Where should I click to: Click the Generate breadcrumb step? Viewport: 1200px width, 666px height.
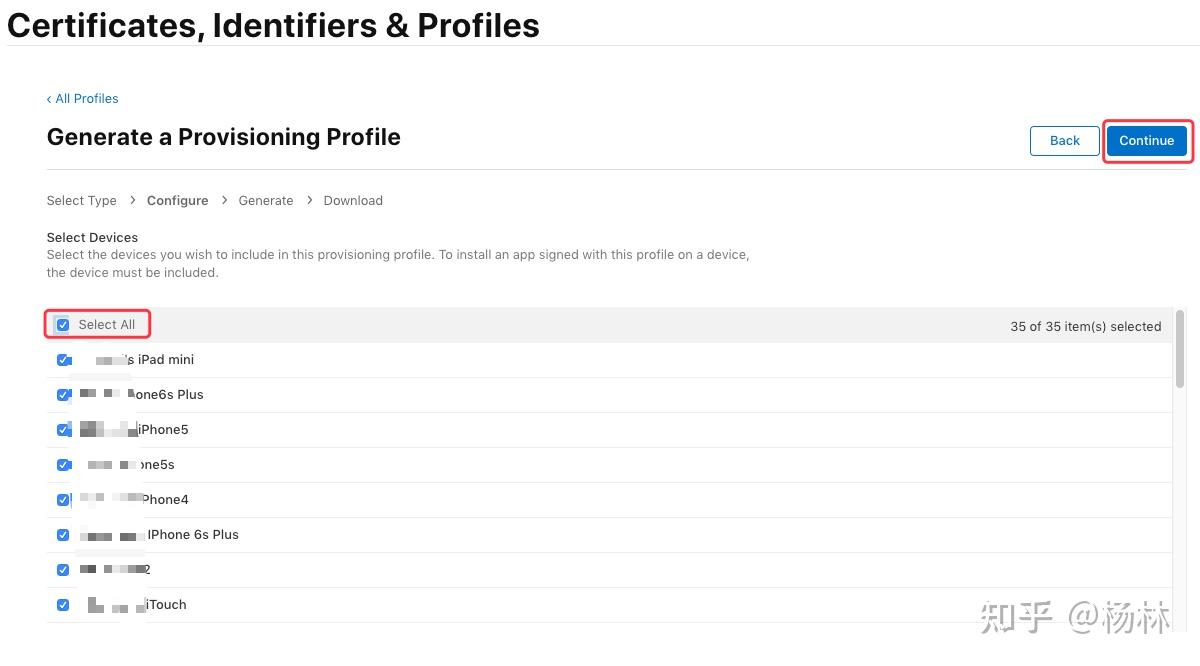pos(265,201)
